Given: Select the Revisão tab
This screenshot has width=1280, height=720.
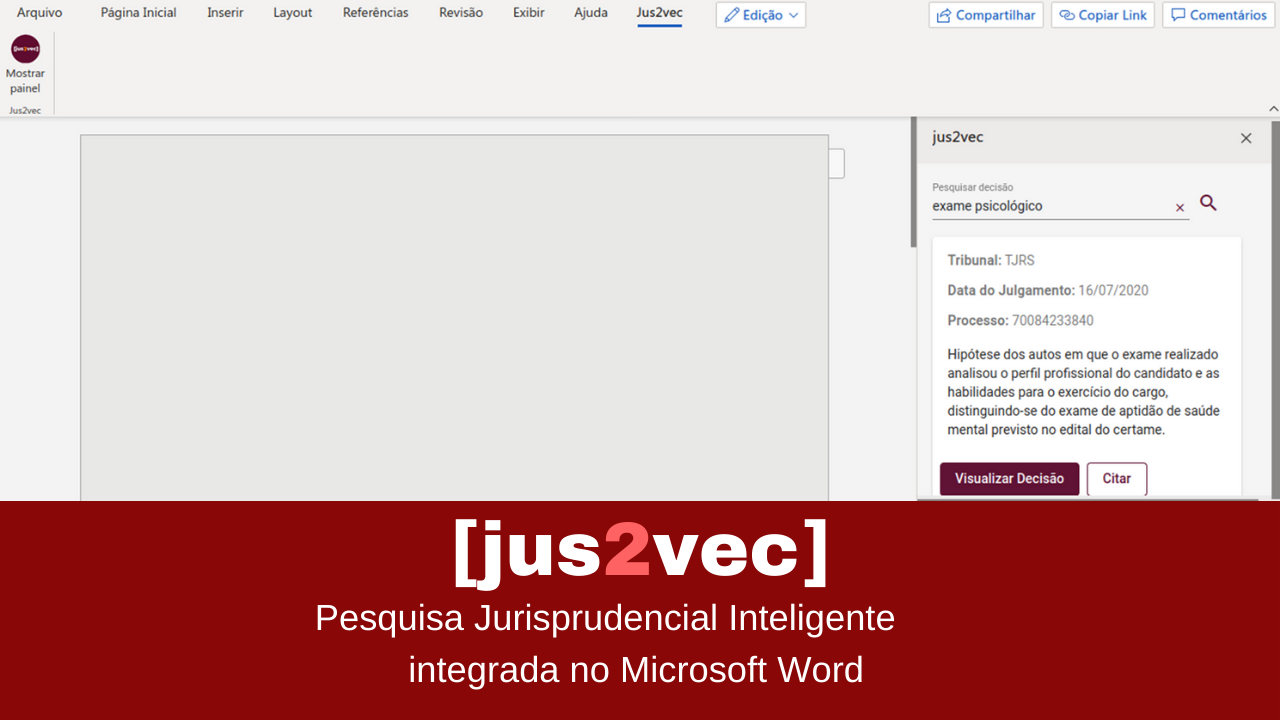Looking at the screenshot, I should [461, 13].
